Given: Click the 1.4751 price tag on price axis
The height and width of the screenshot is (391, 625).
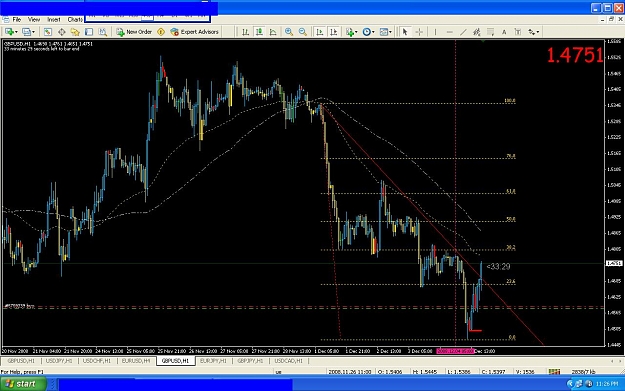Looking at the screenshot, I should (614, 263).
